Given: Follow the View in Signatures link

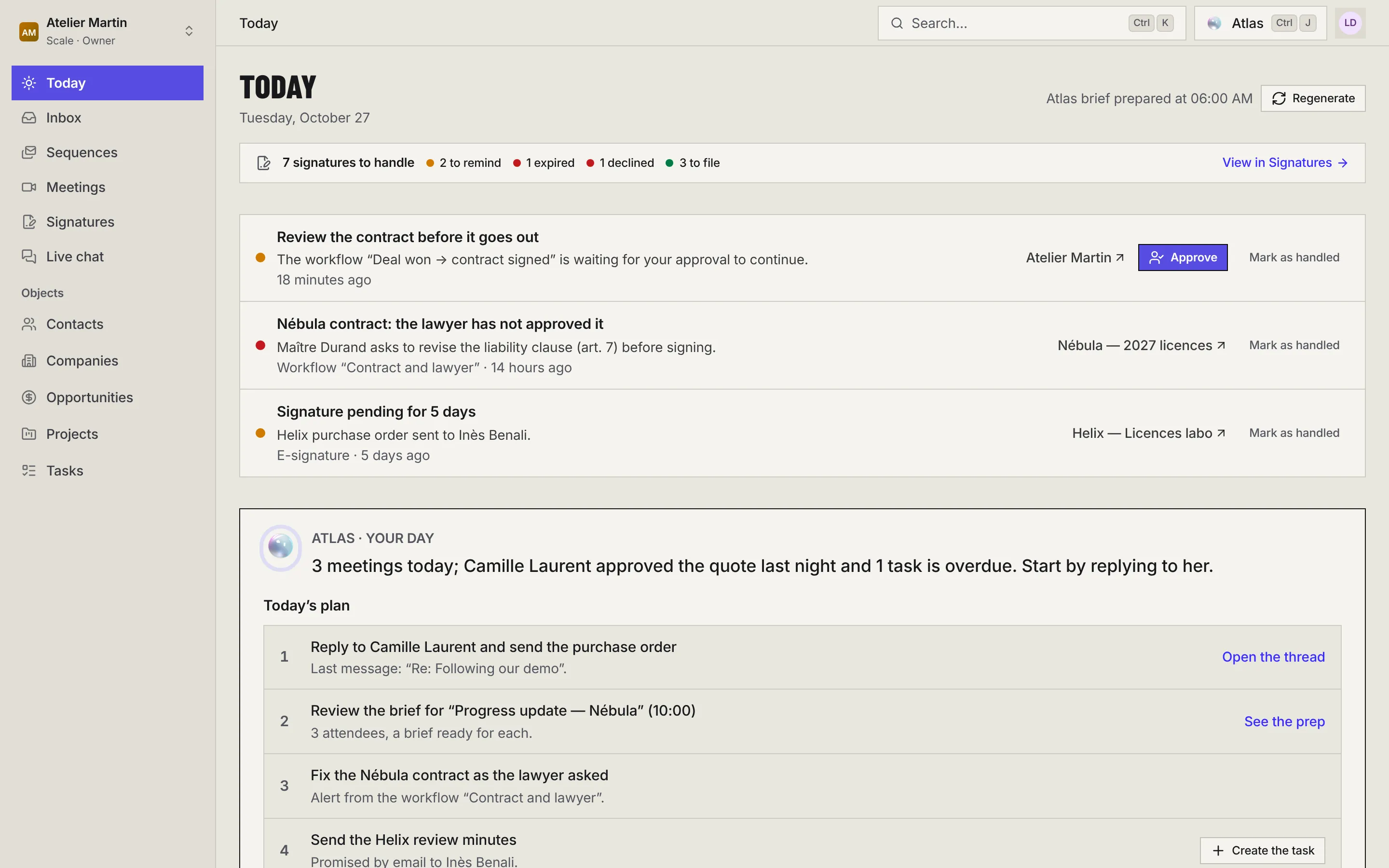Looking at the screenshot, I should pos(1284,163).
